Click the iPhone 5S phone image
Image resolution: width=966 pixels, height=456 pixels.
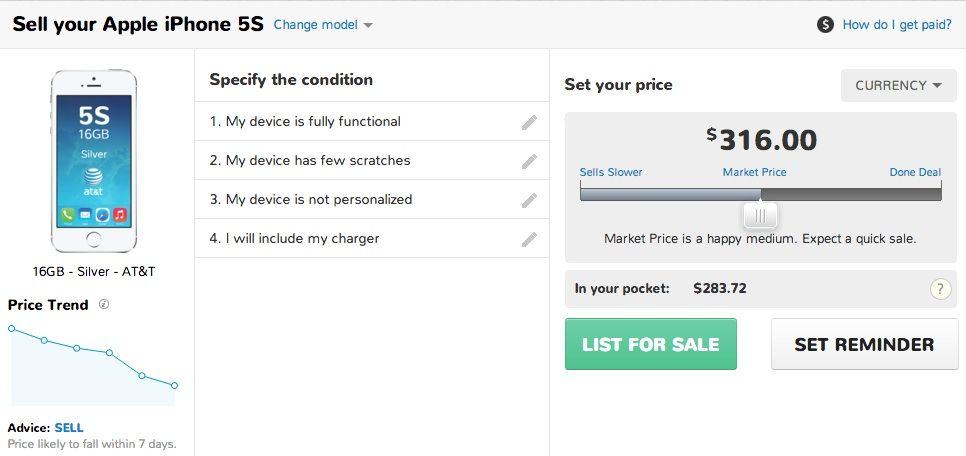(93, 160)
